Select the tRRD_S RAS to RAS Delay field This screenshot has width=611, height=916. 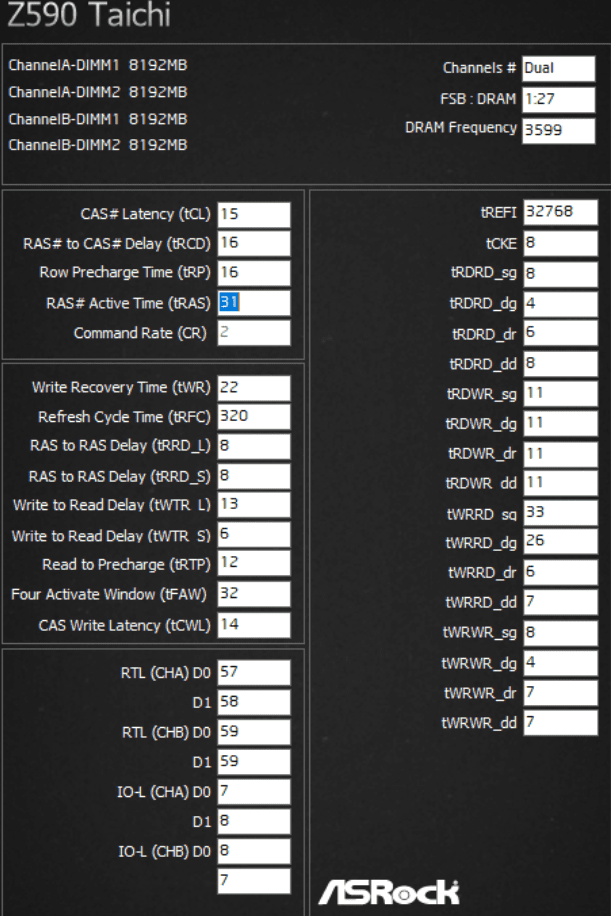[254, 476]
